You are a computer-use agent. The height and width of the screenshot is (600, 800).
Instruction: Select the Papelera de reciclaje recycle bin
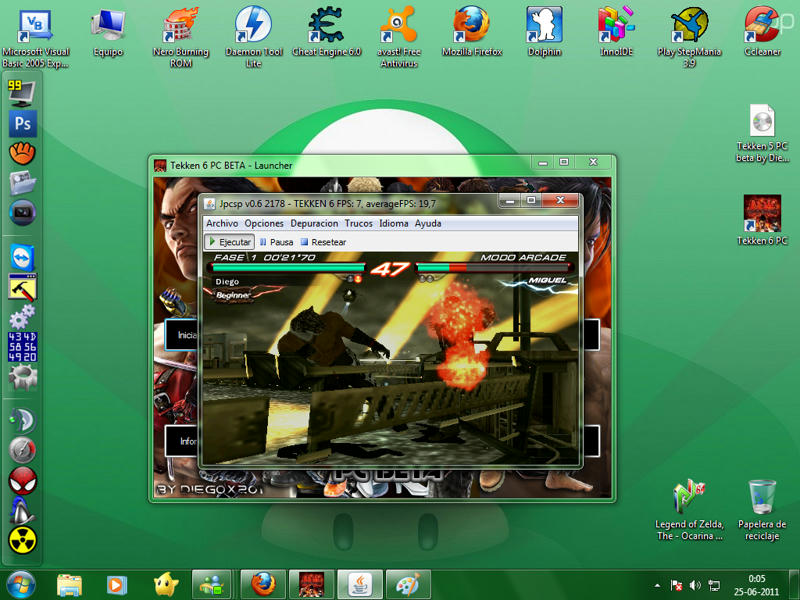point(762,510)
